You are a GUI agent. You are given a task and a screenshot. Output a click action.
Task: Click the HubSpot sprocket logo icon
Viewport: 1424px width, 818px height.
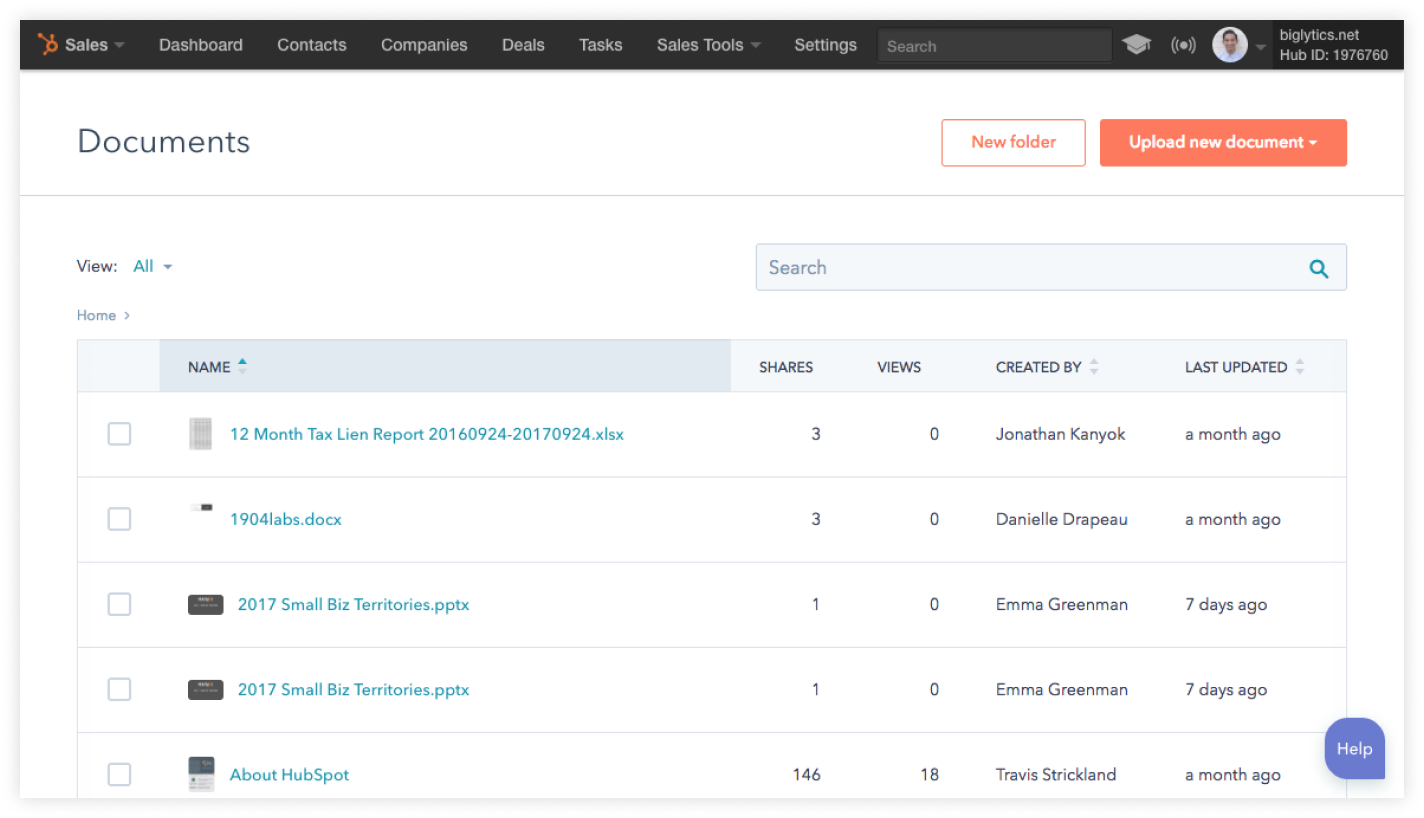(47, 45)
